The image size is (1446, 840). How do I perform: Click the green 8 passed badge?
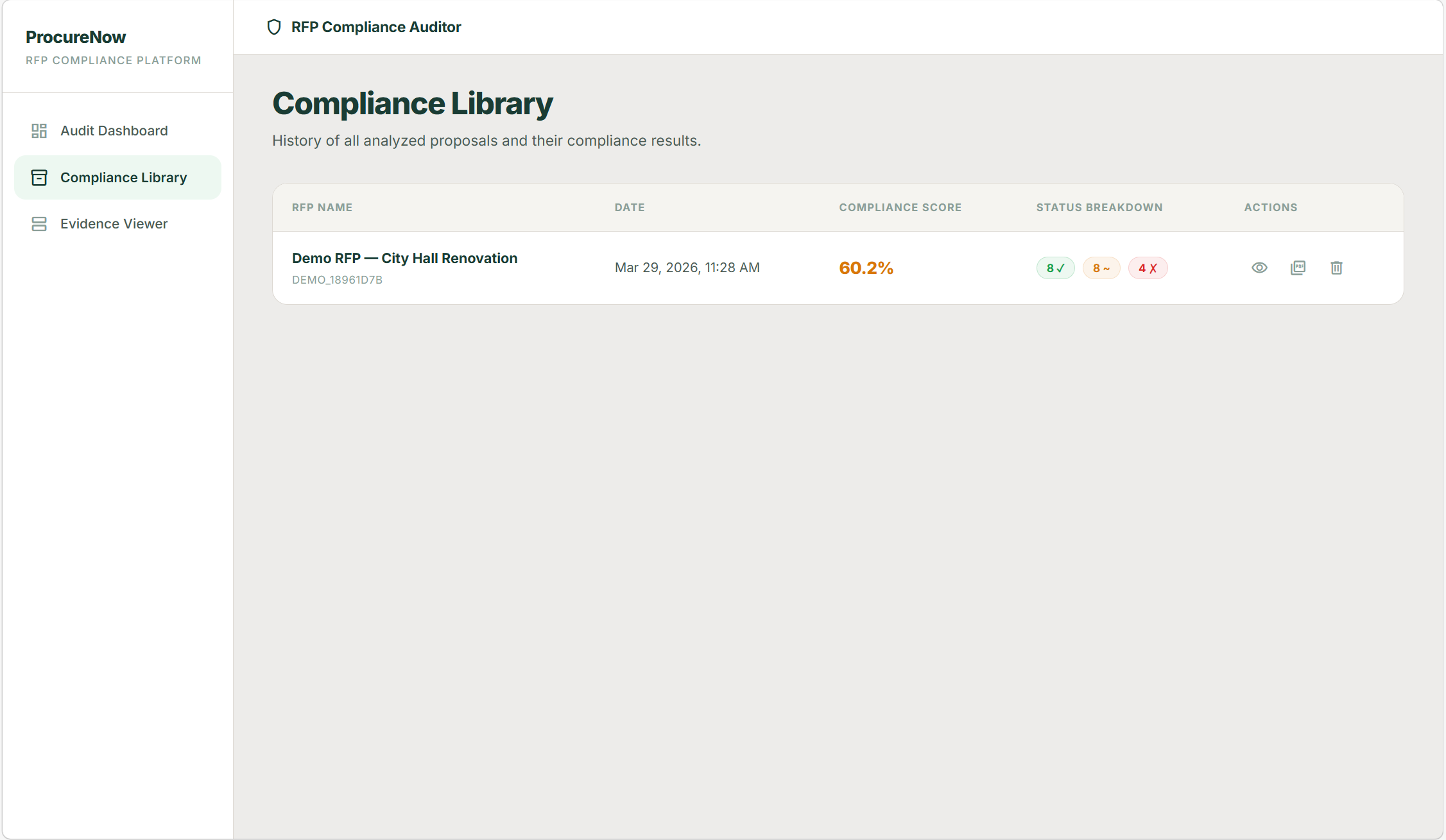[1055, 268]
